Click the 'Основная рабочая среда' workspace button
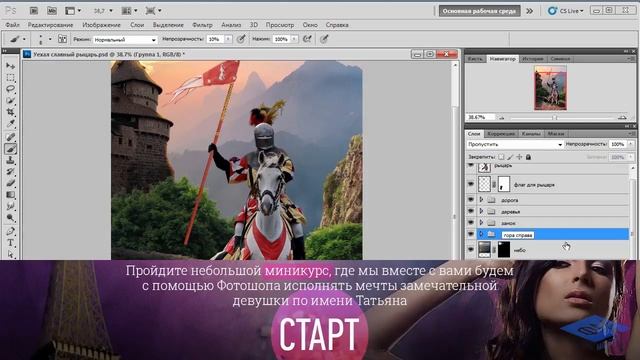 pos(480,11)
